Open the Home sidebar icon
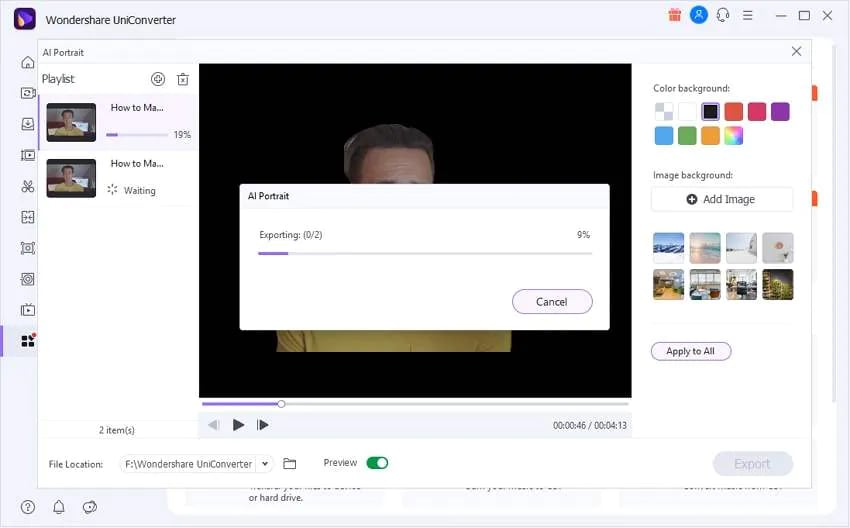The image size is (850, 528). click(28, 62)
